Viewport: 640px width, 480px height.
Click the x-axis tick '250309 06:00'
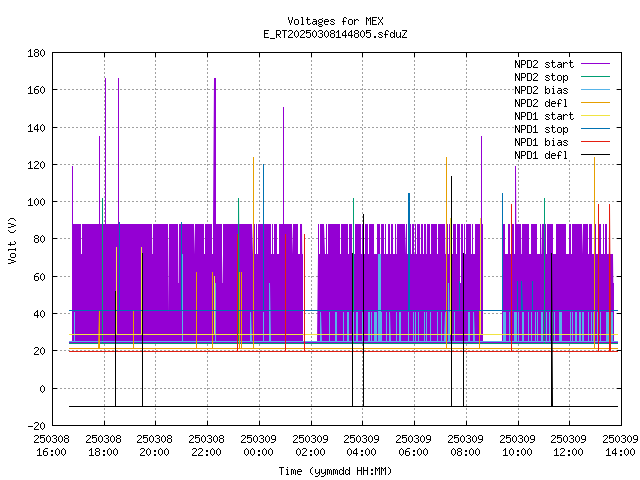(413, 445)
